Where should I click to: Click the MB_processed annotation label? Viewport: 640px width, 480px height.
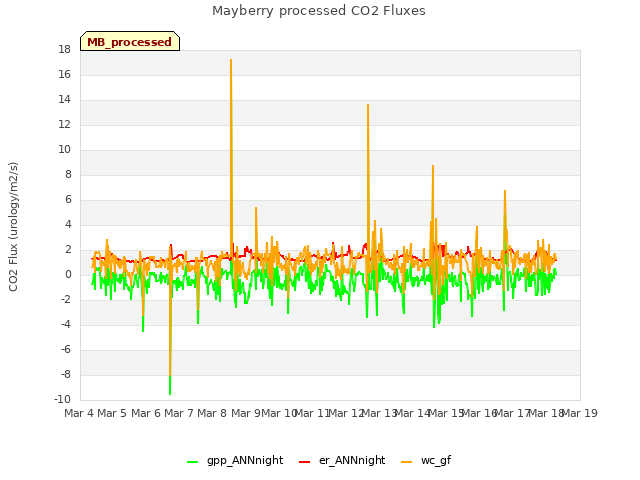pos(130,41)
